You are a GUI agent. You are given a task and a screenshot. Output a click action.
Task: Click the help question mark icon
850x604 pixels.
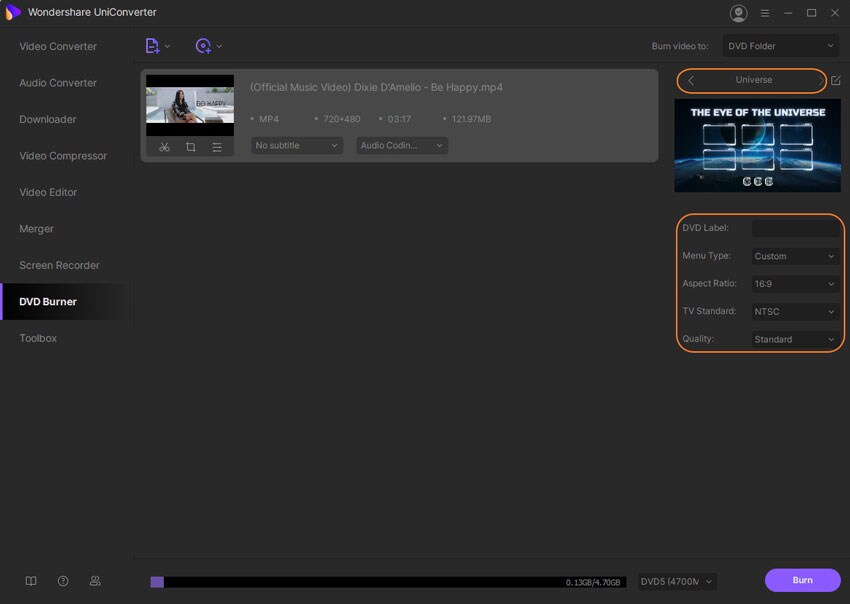[x=62, y=580]
